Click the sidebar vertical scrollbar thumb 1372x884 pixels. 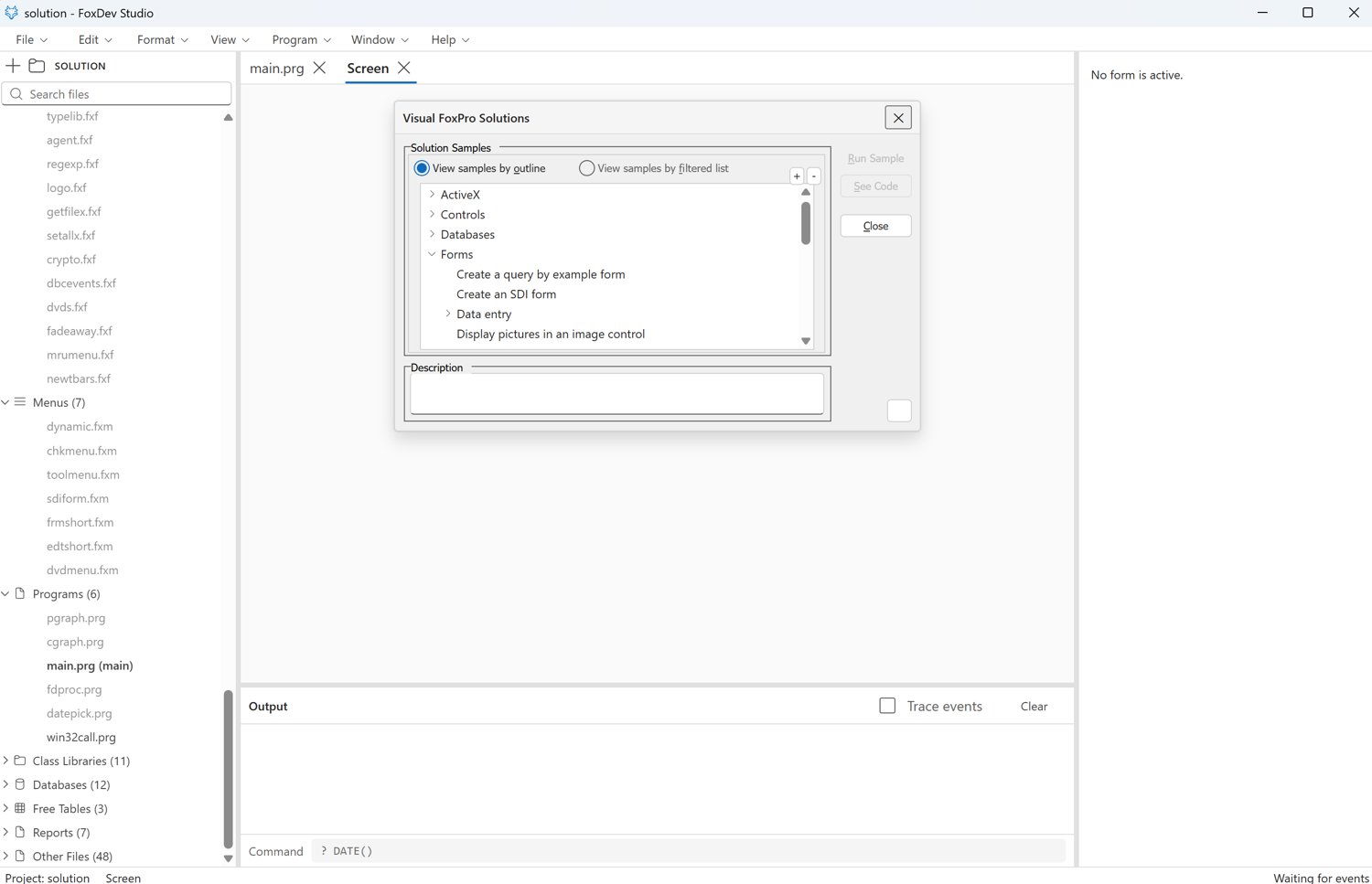[x=228, y=770]
